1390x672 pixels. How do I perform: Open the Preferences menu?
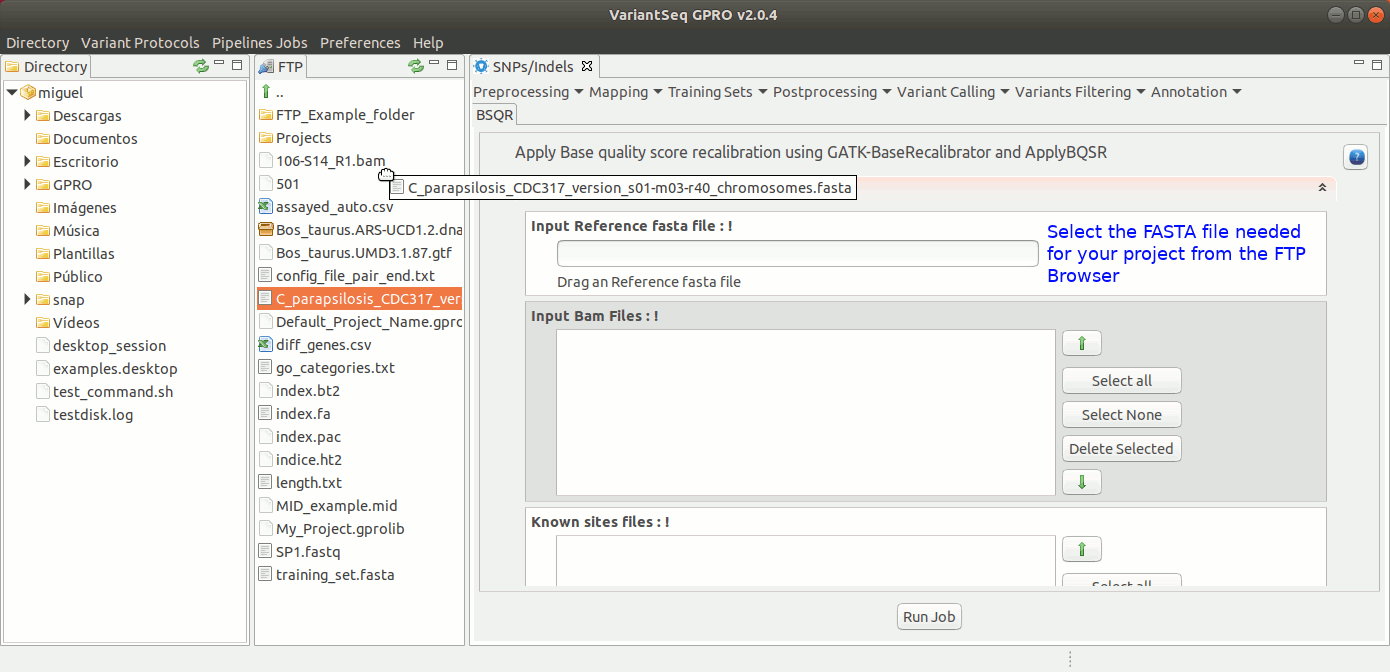tap(360, 43)
